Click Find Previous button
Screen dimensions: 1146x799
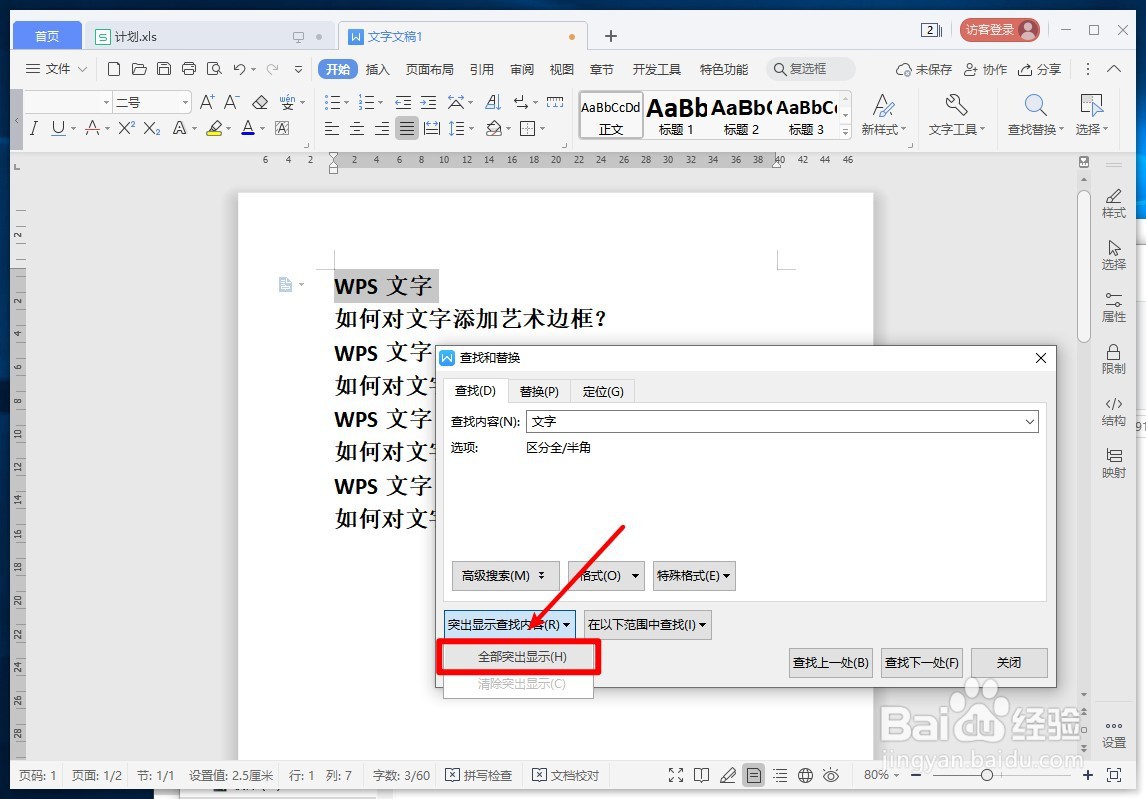click(x=831, y=663)
